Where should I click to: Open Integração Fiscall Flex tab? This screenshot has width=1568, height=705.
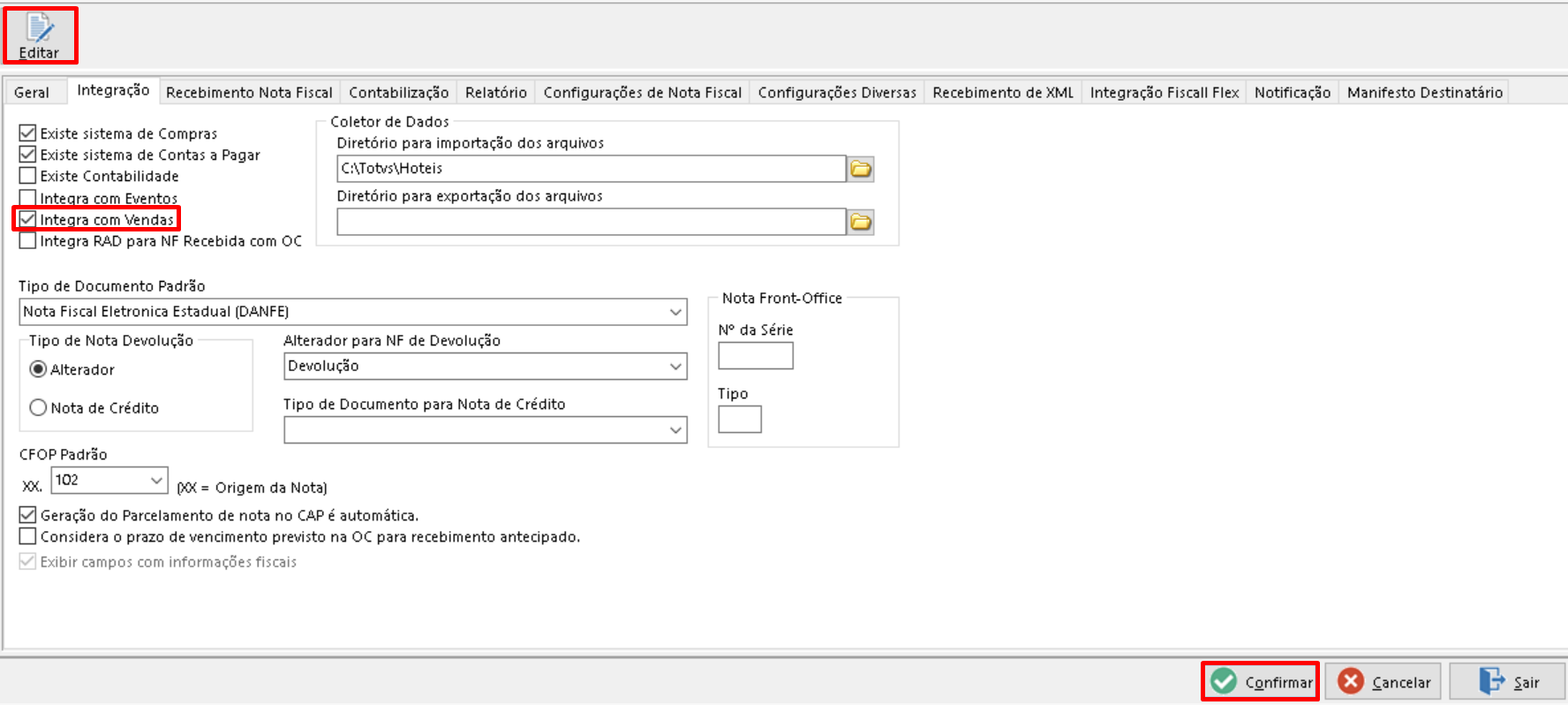point(1165,93)
